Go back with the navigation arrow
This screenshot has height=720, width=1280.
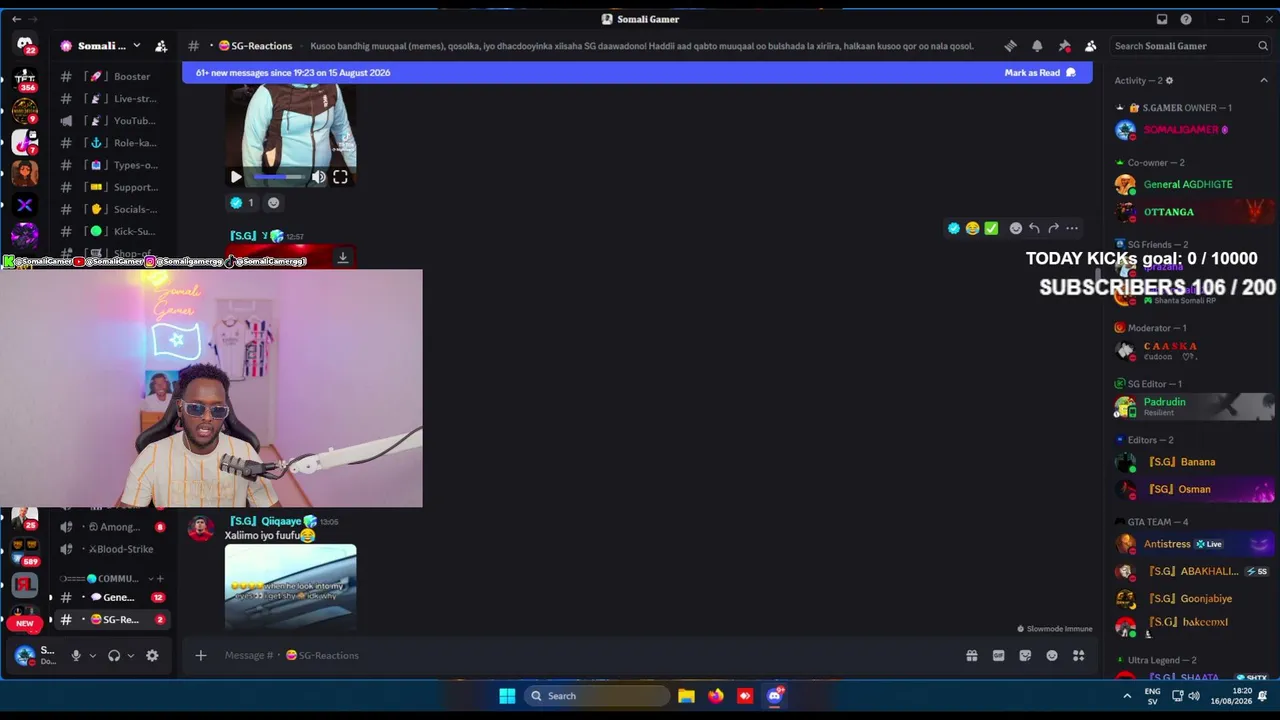point(16,19)
